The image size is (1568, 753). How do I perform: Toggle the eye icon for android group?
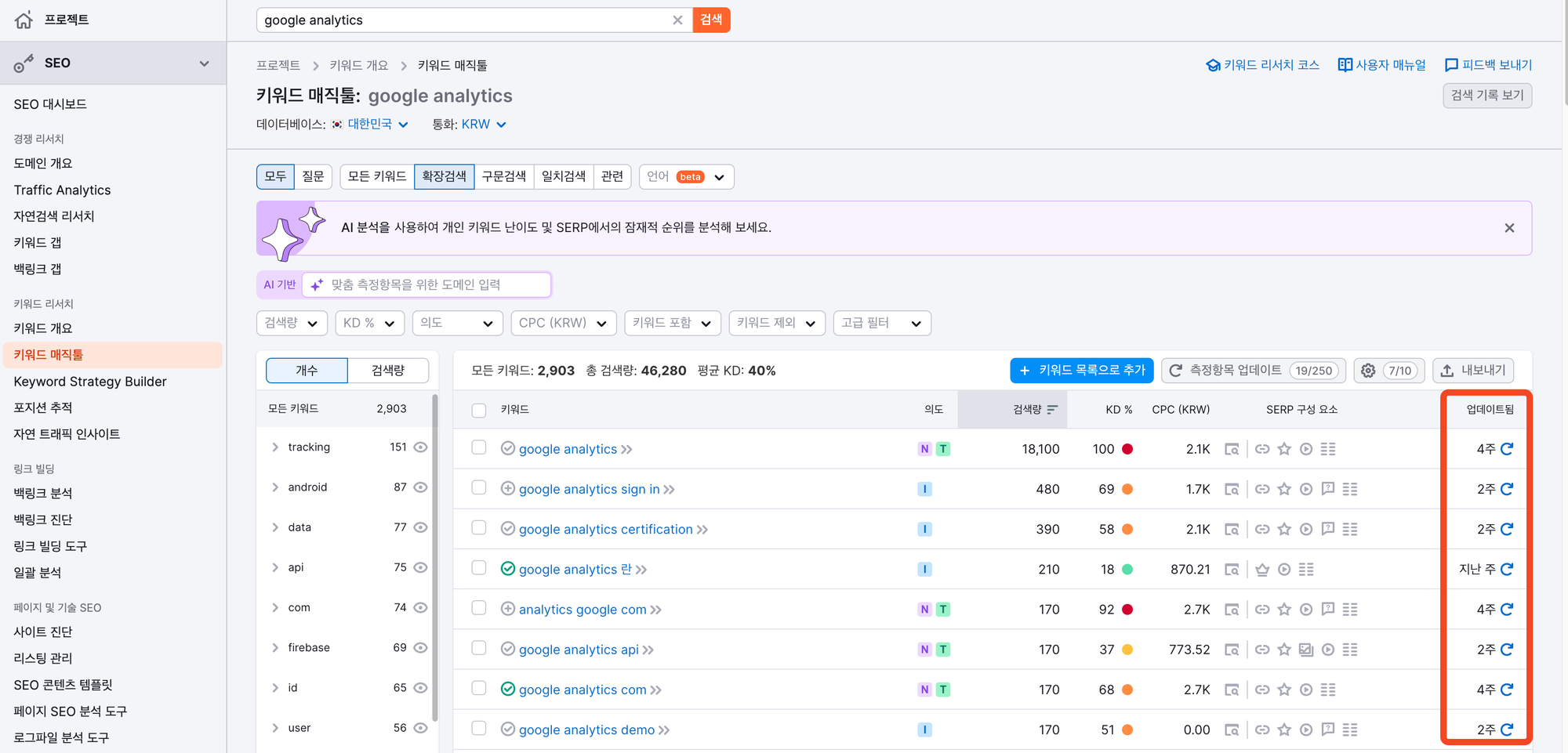[x=420, y=487]
